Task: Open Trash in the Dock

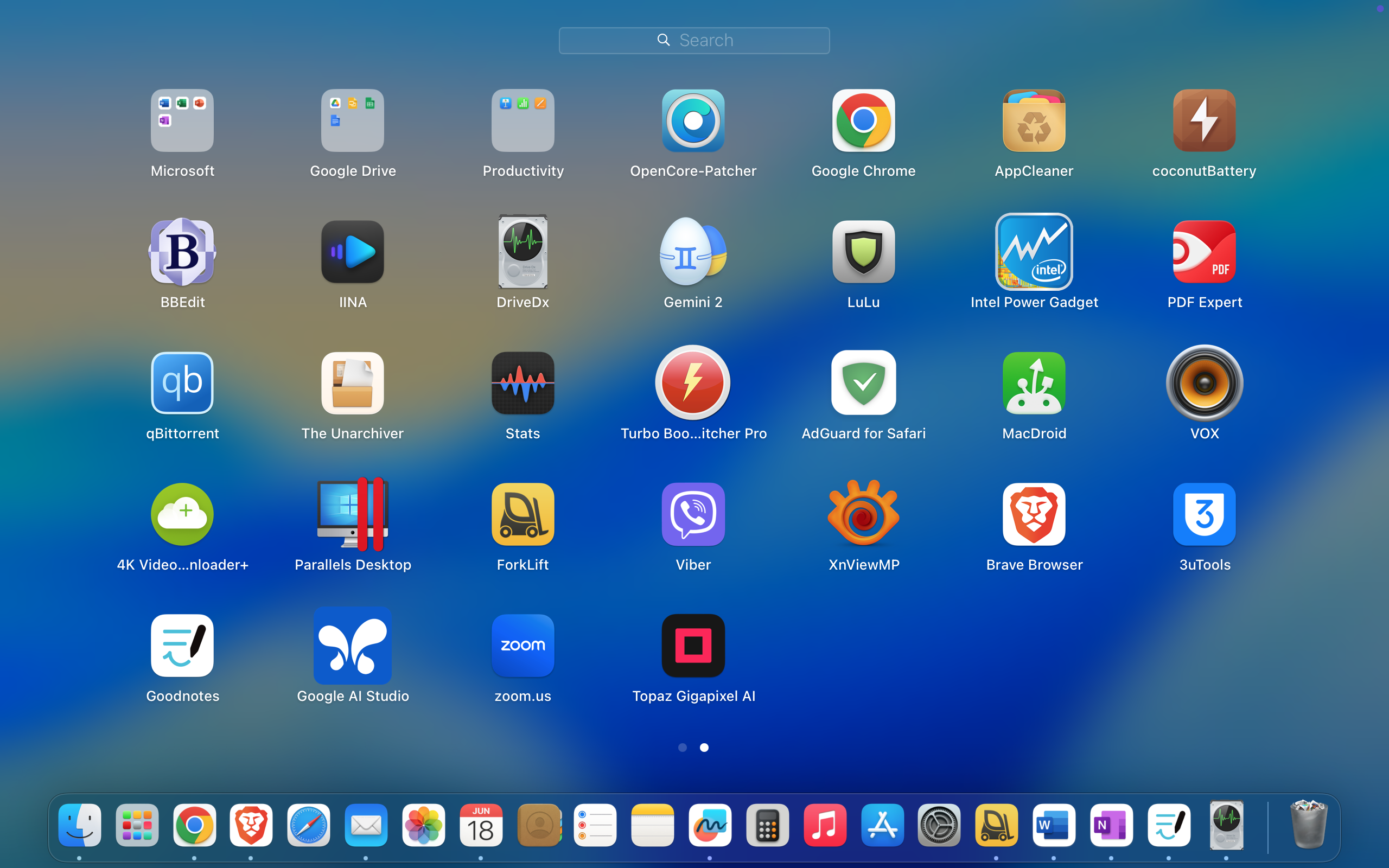Action: (x=1308, y=826)
